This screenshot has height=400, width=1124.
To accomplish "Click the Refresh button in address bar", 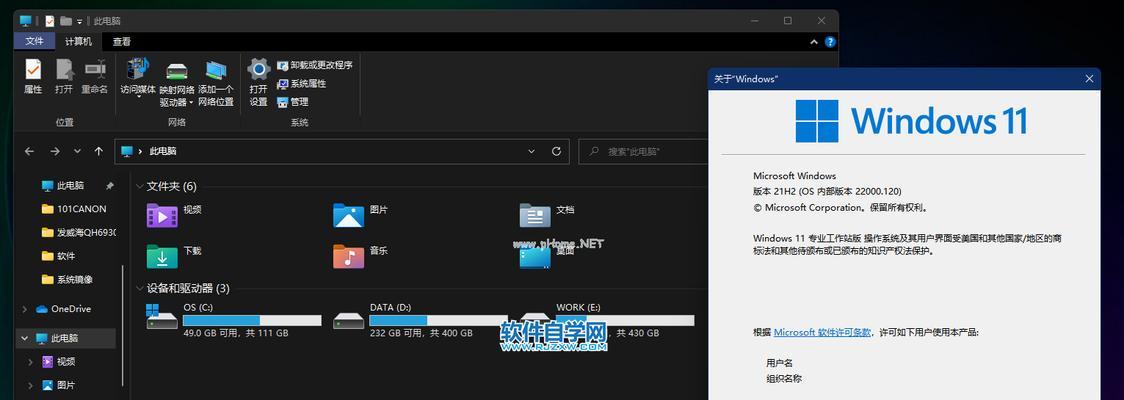I will (556, 151).
